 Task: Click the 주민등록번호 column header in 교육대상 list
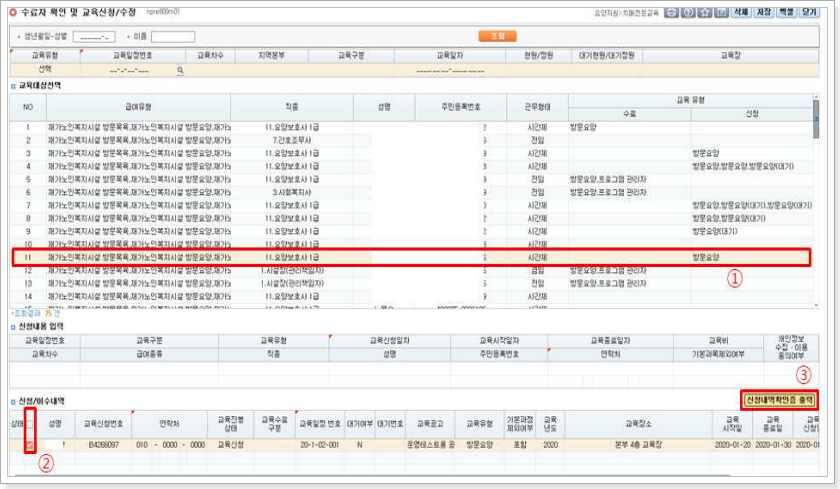(x=461, y=107)
